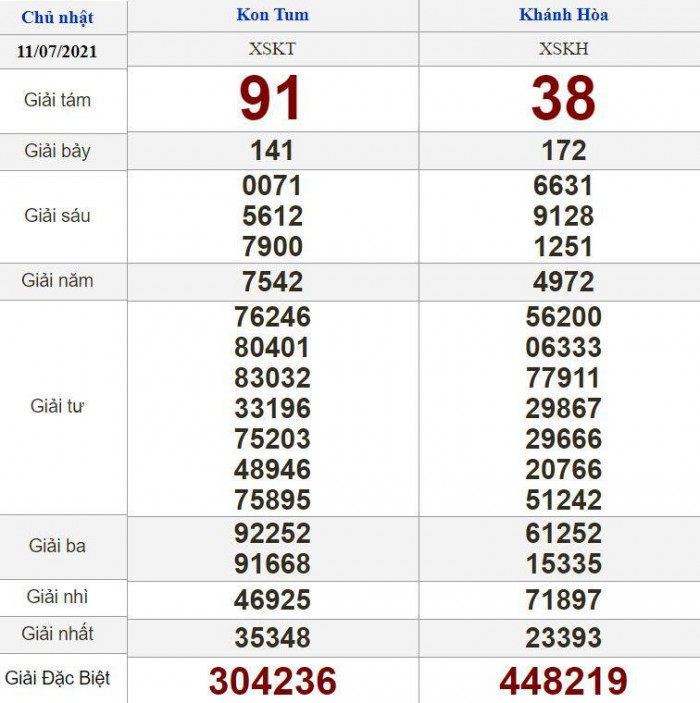The width and height of the screenshot is (700, 703).
Task: Click Khánh Hòa Giải ba number 61252
Action: (563, 533)
